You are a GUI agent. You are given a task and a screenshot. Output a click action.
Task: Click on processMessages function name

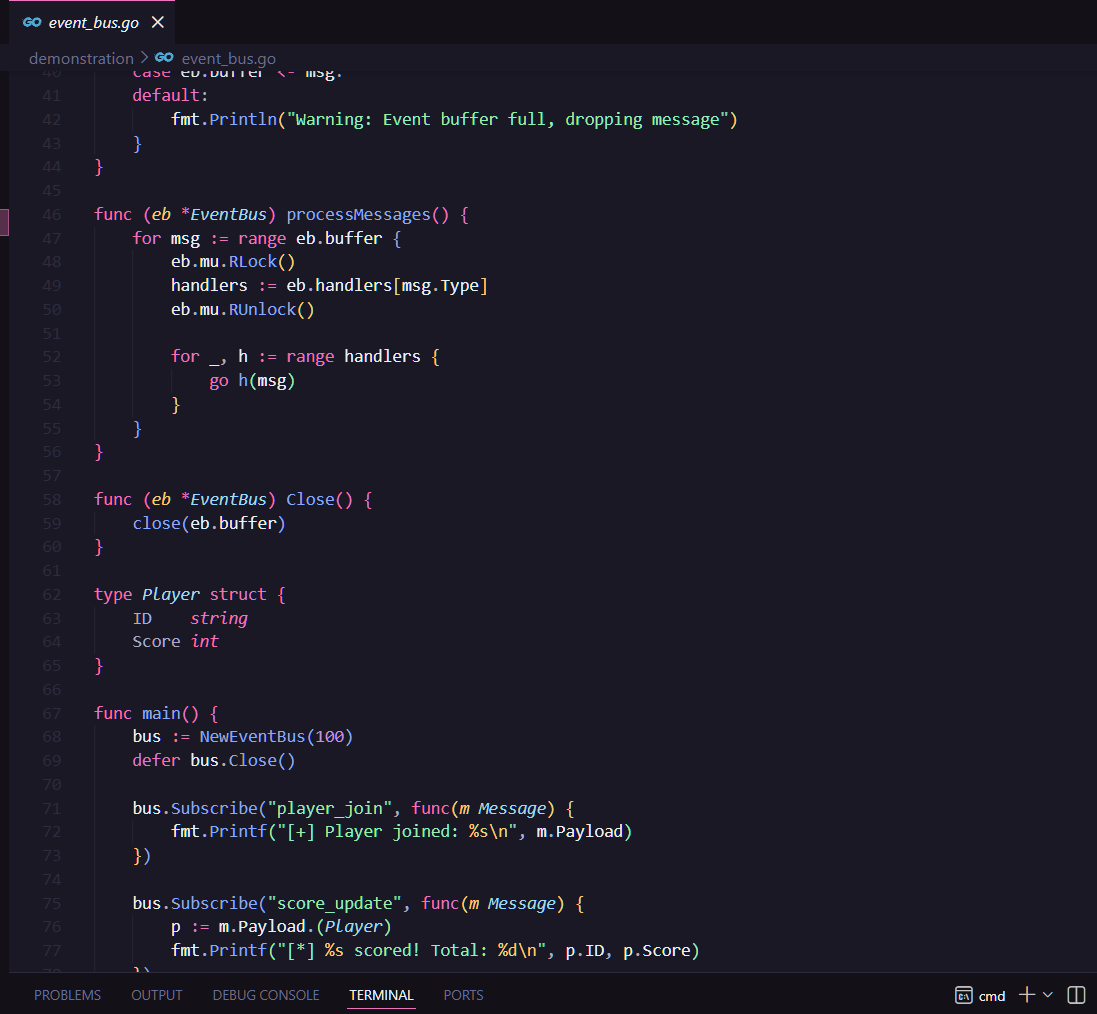[358, 214]
